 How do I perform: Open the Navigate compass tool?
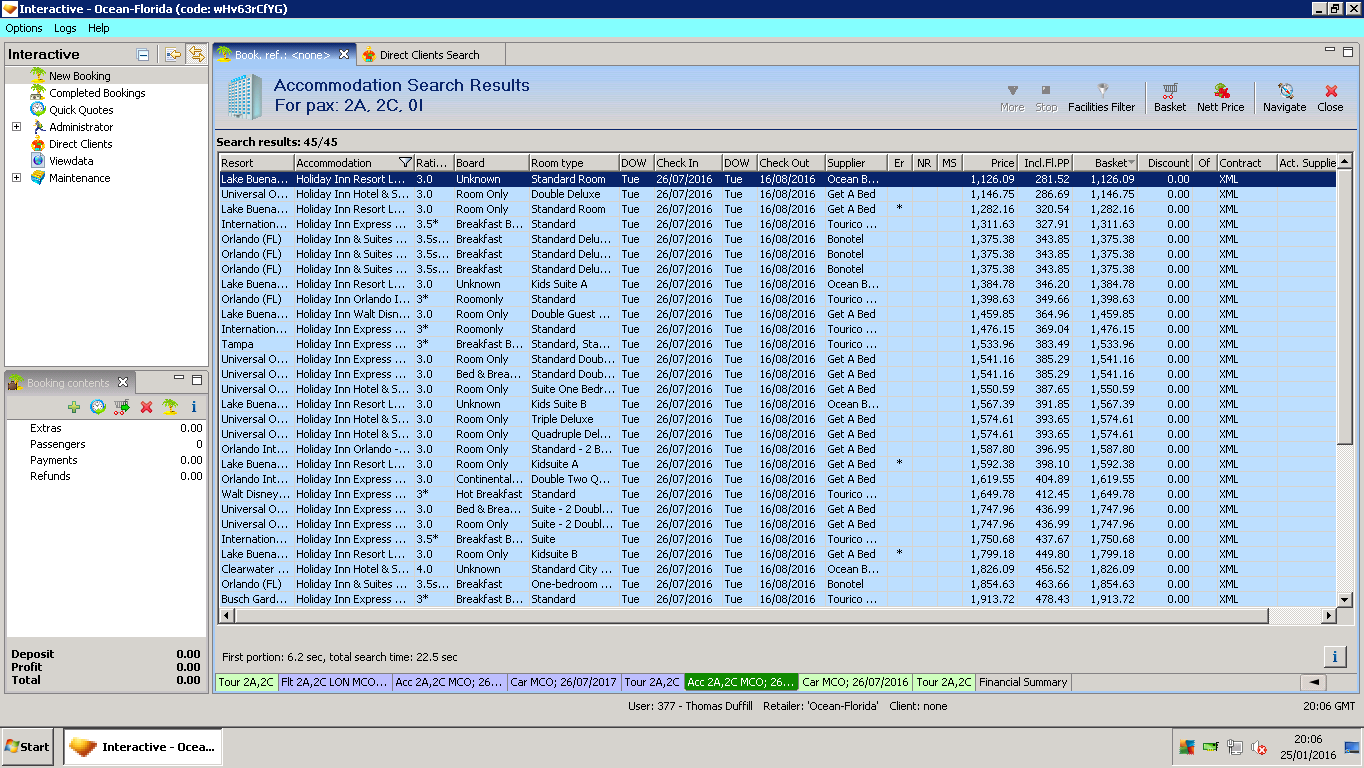1284,97
